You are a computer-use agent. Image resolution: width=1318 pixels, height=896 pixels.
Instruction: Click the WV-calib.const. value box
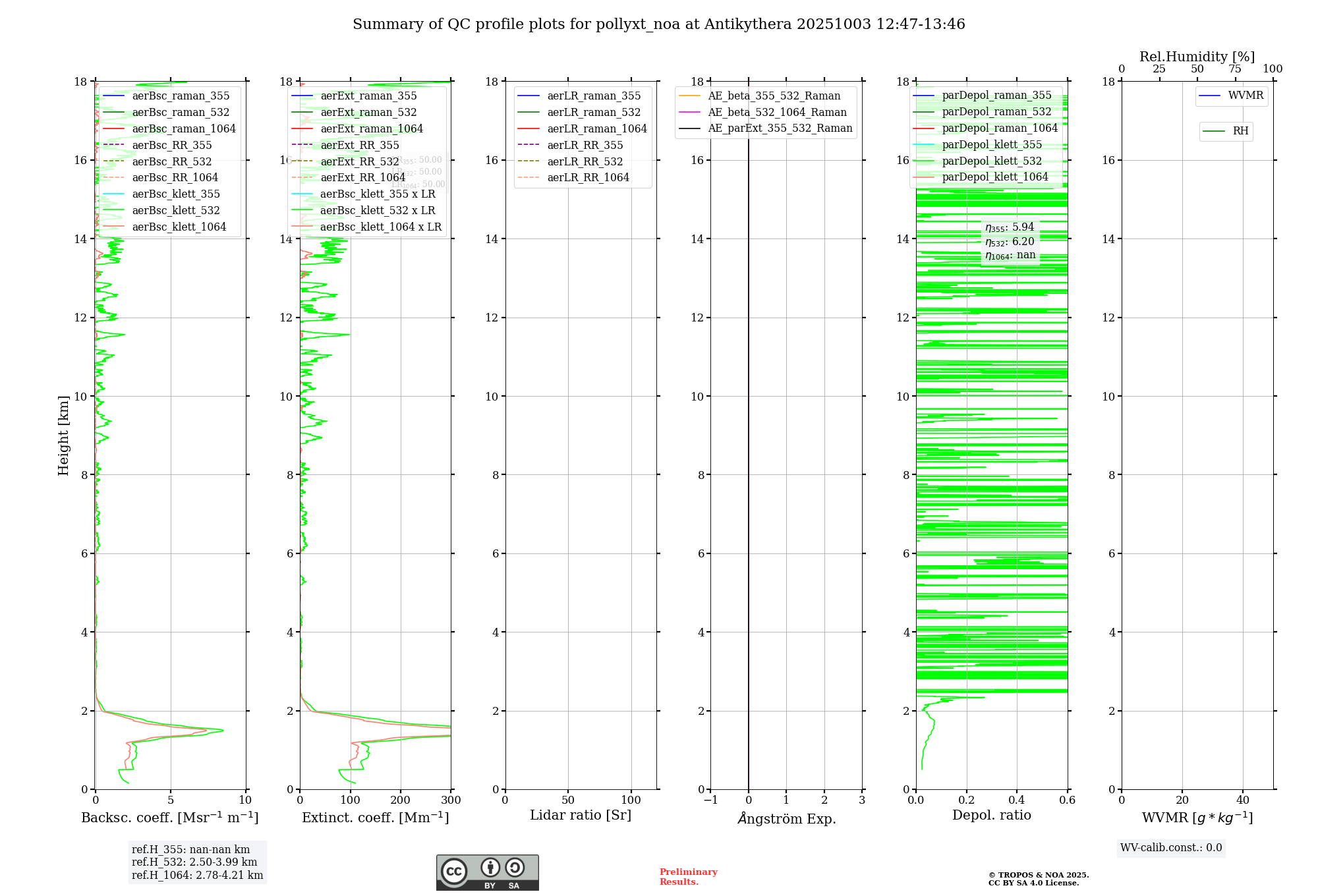(1170, 848)
